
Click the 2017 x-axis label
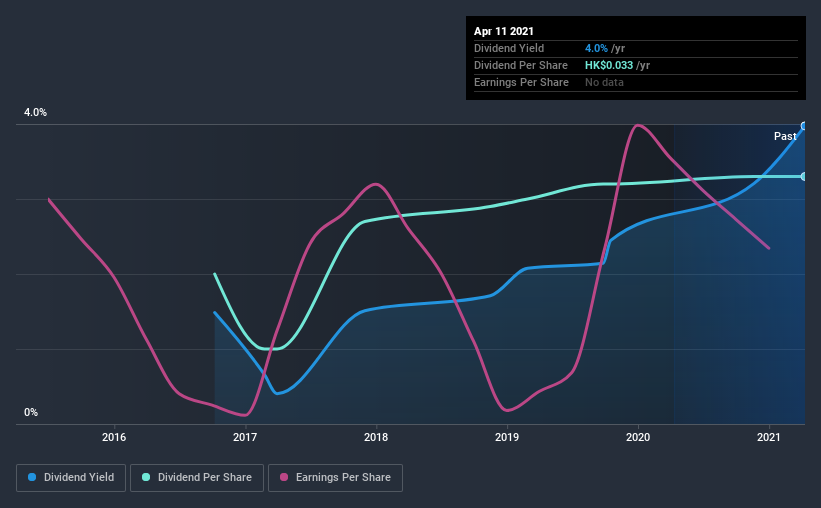click(245, 437)
